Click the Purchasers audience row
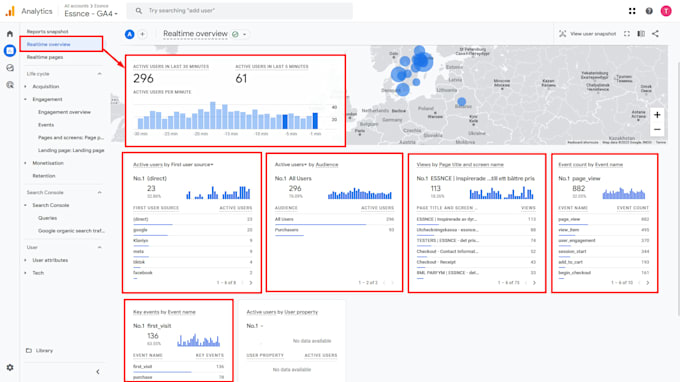The image size is (680, 382). click(334, 230)
